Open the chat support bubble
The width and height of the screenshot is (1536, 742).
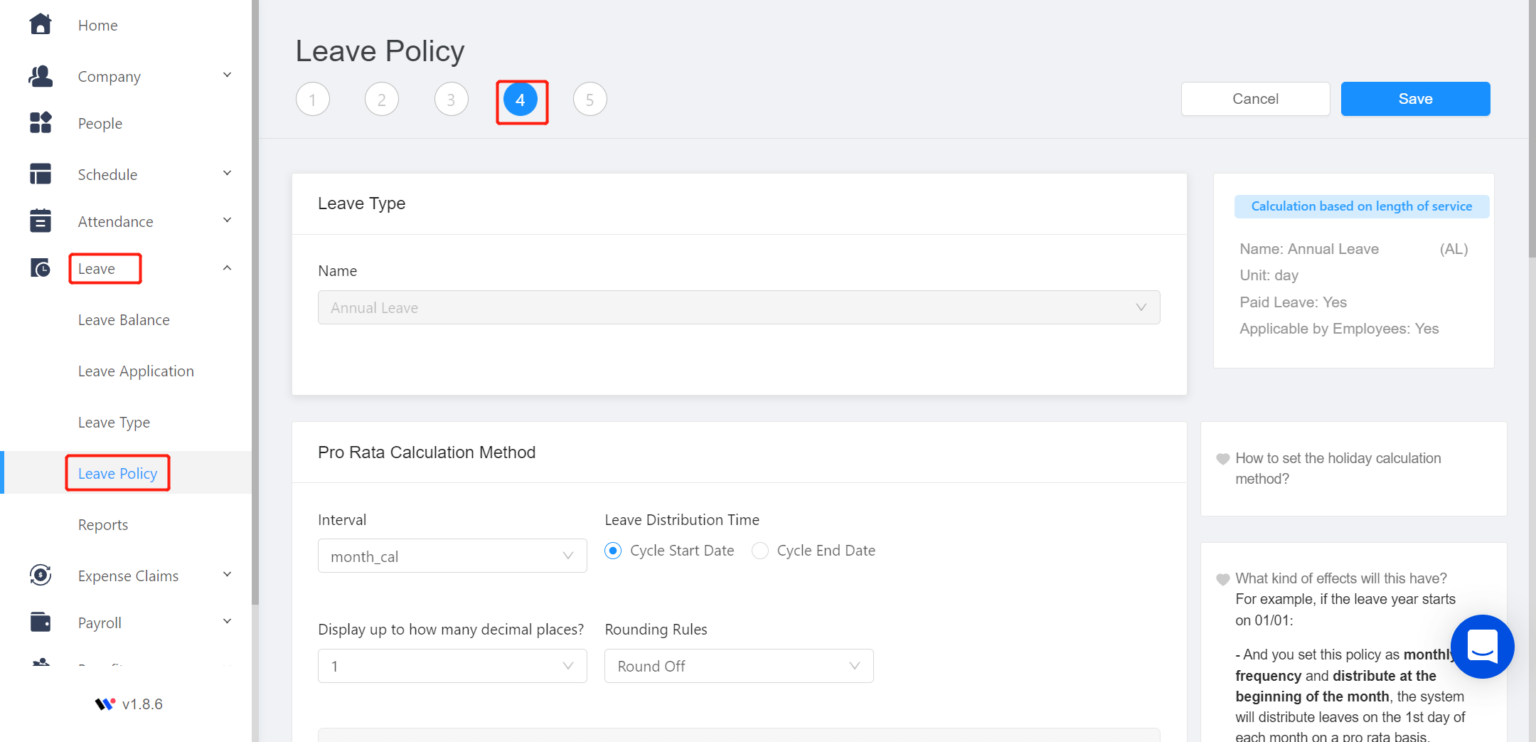[1482, 646]
